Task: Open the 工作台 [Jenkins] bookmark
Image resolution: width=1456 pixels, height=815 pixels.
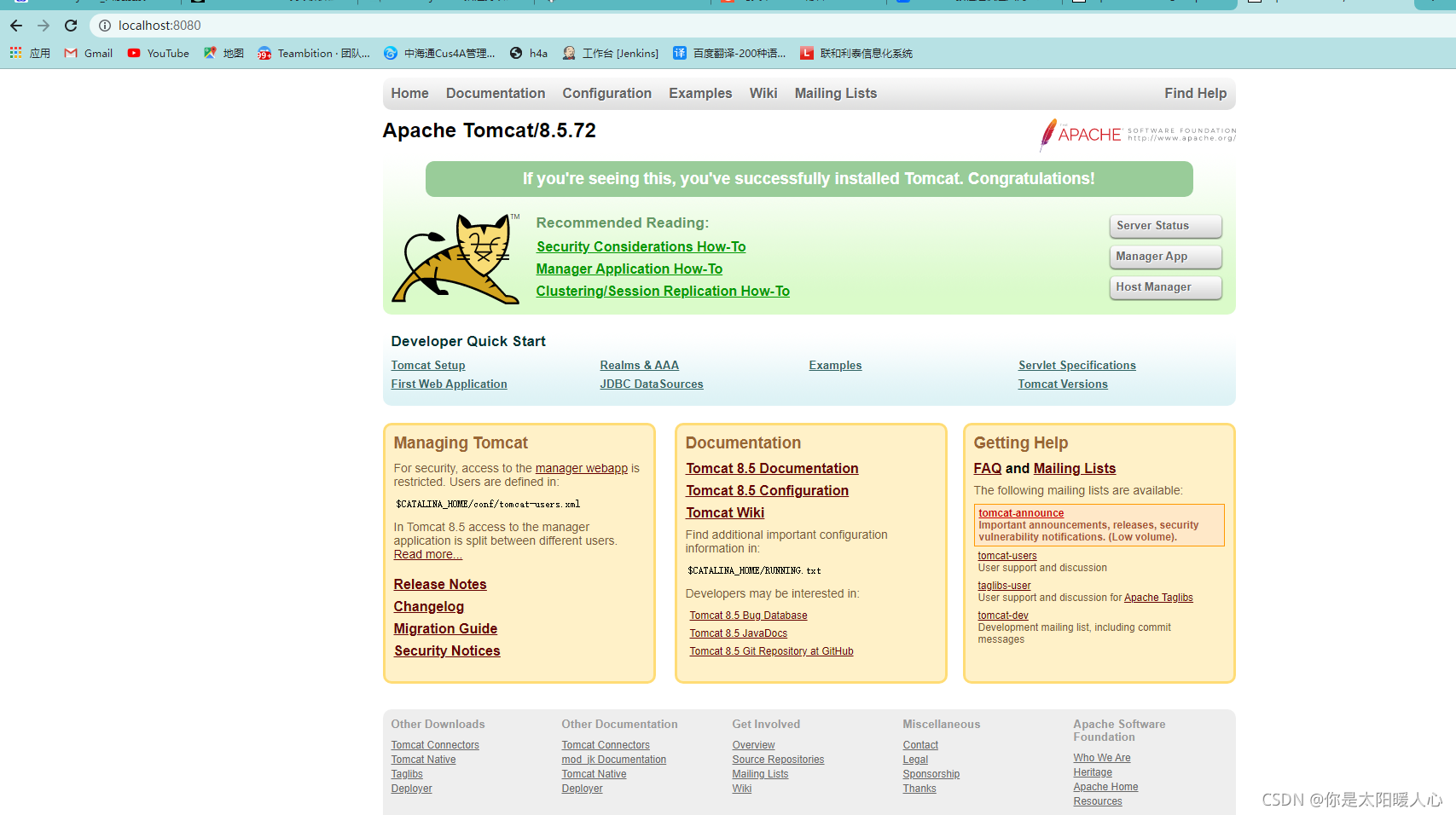Action: [611, 53]
